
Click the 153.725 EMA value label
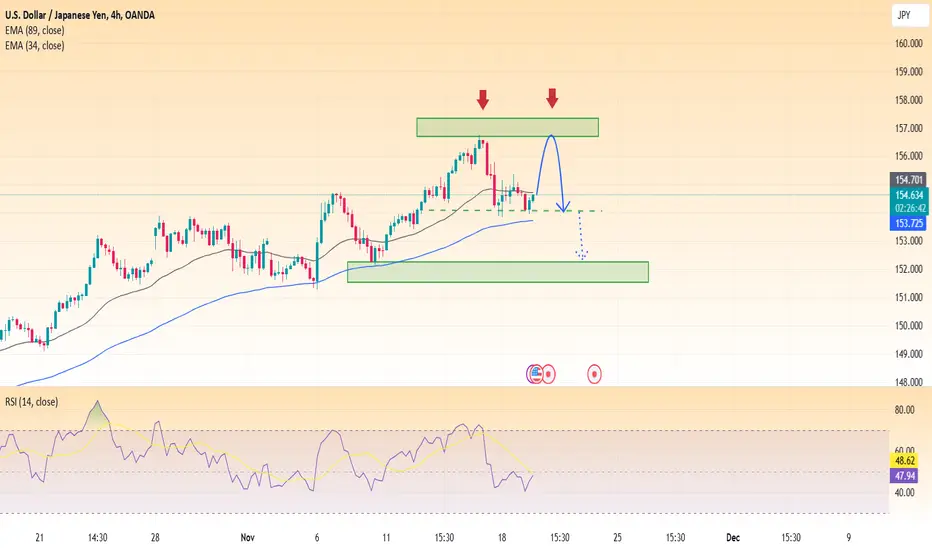(x=909, y=224)
